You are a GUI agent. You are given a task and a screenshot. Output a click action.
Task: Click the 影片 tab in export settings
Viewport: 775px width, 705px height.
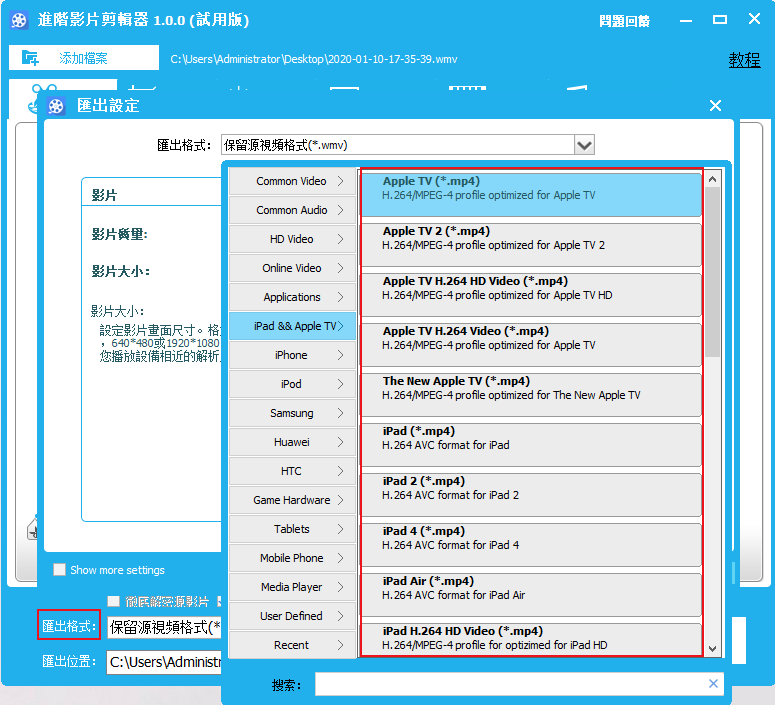[104, 195]
